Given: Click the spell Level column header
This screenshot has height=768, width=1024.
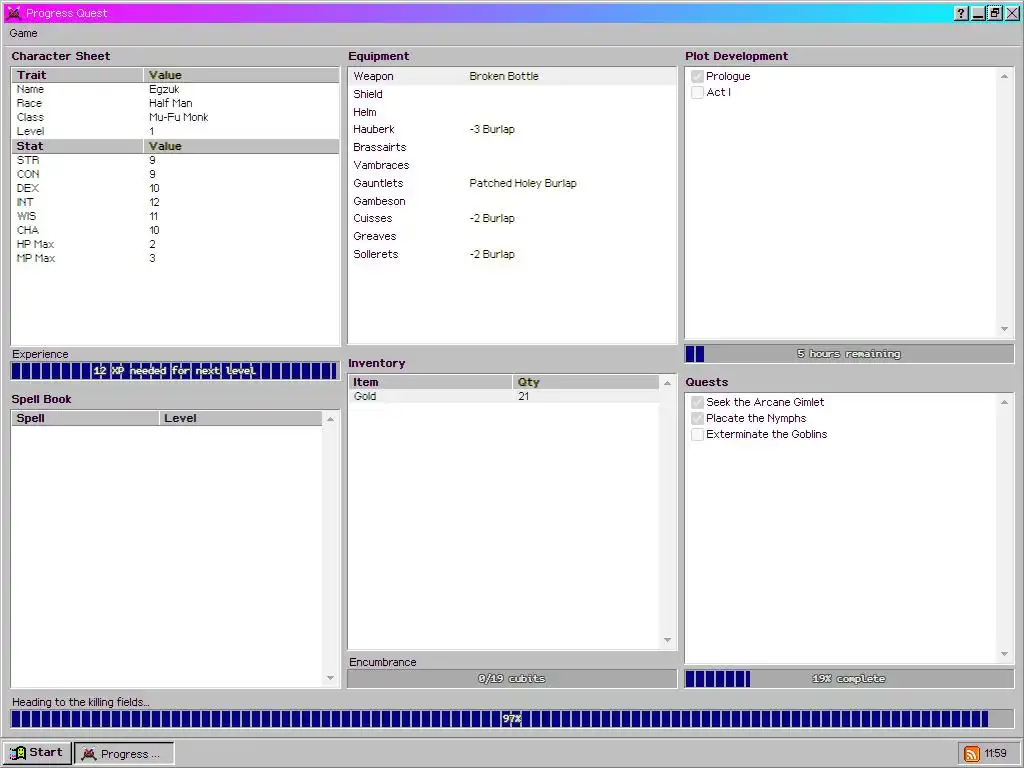Looking at the screenshot, I should (x=240, y=418).
